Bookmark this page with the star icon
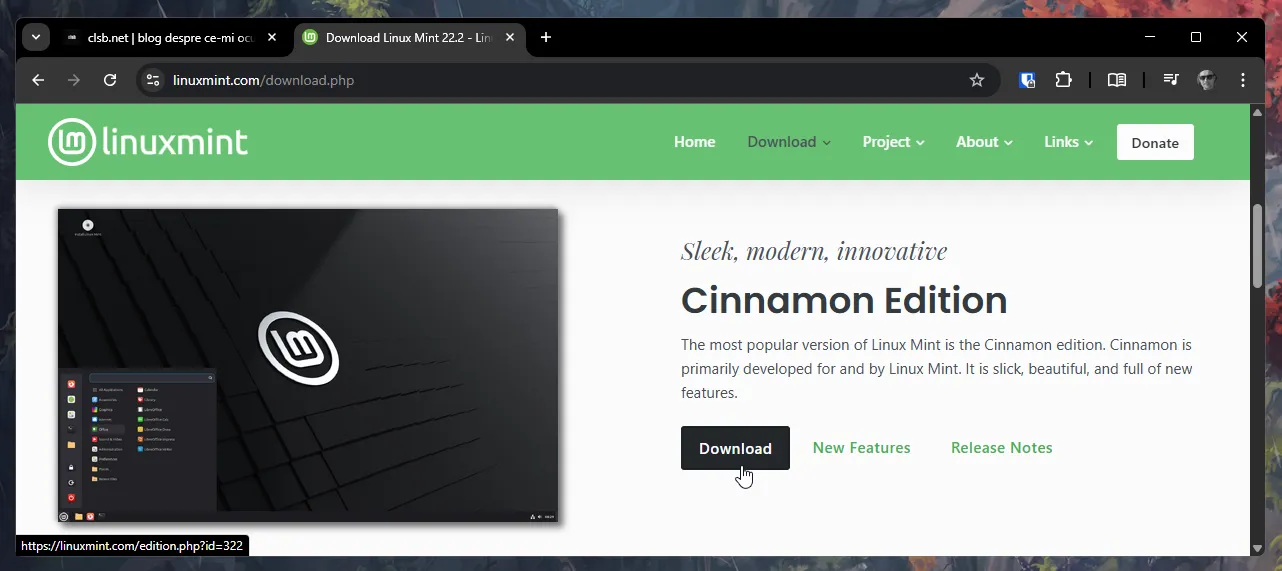Viewport: 1282px width, 571px height. click(x=977, y=80)
